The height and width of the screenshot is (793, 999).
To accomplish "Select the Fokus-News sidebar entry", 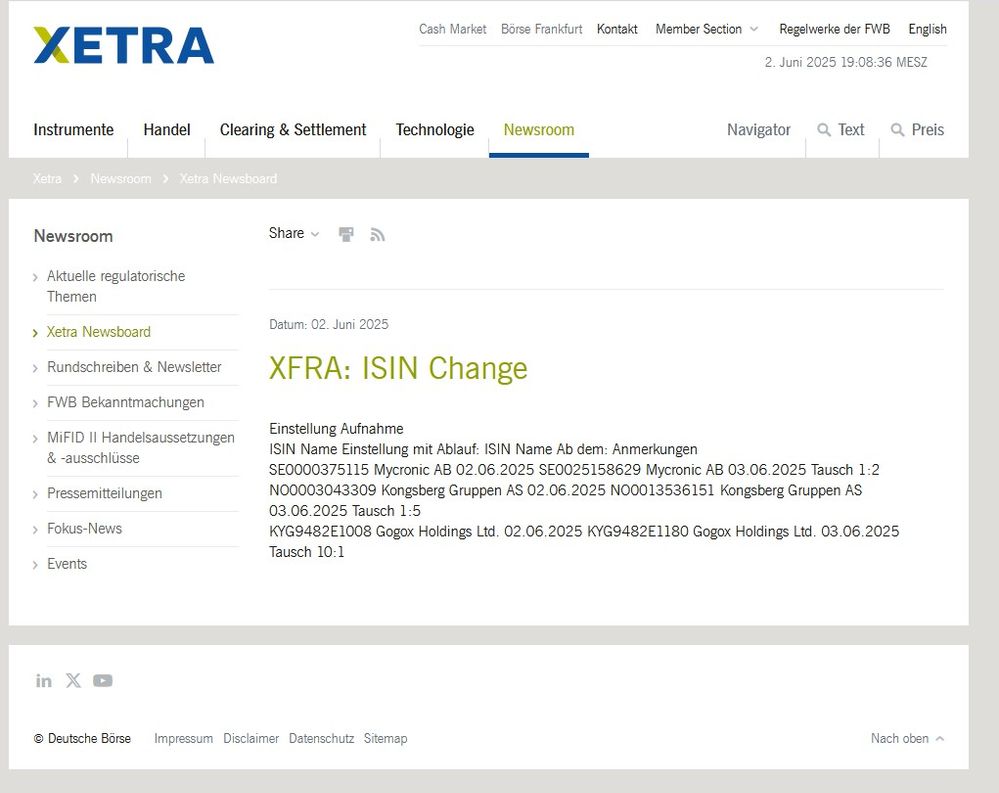I will coord(84,528).
